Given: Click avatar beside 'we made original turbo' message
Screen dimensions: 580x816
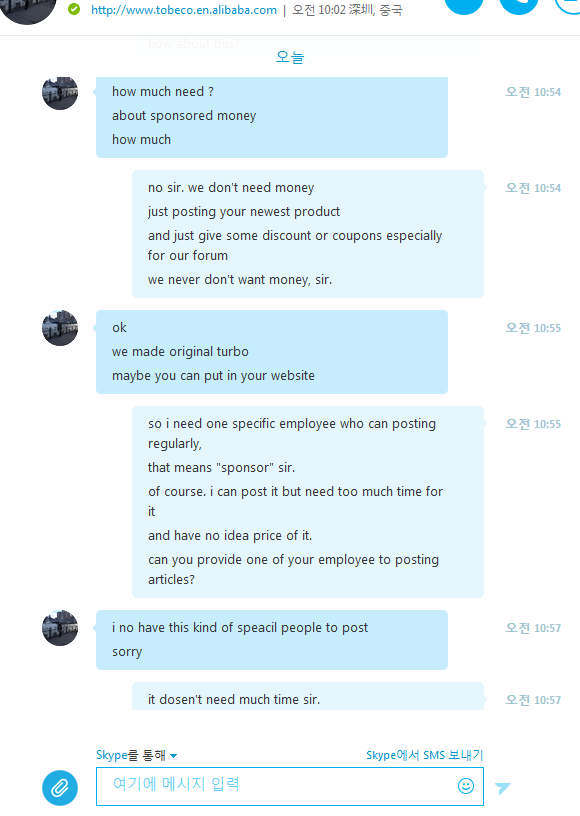Looking at the screenshot, I should click(60, 328).
